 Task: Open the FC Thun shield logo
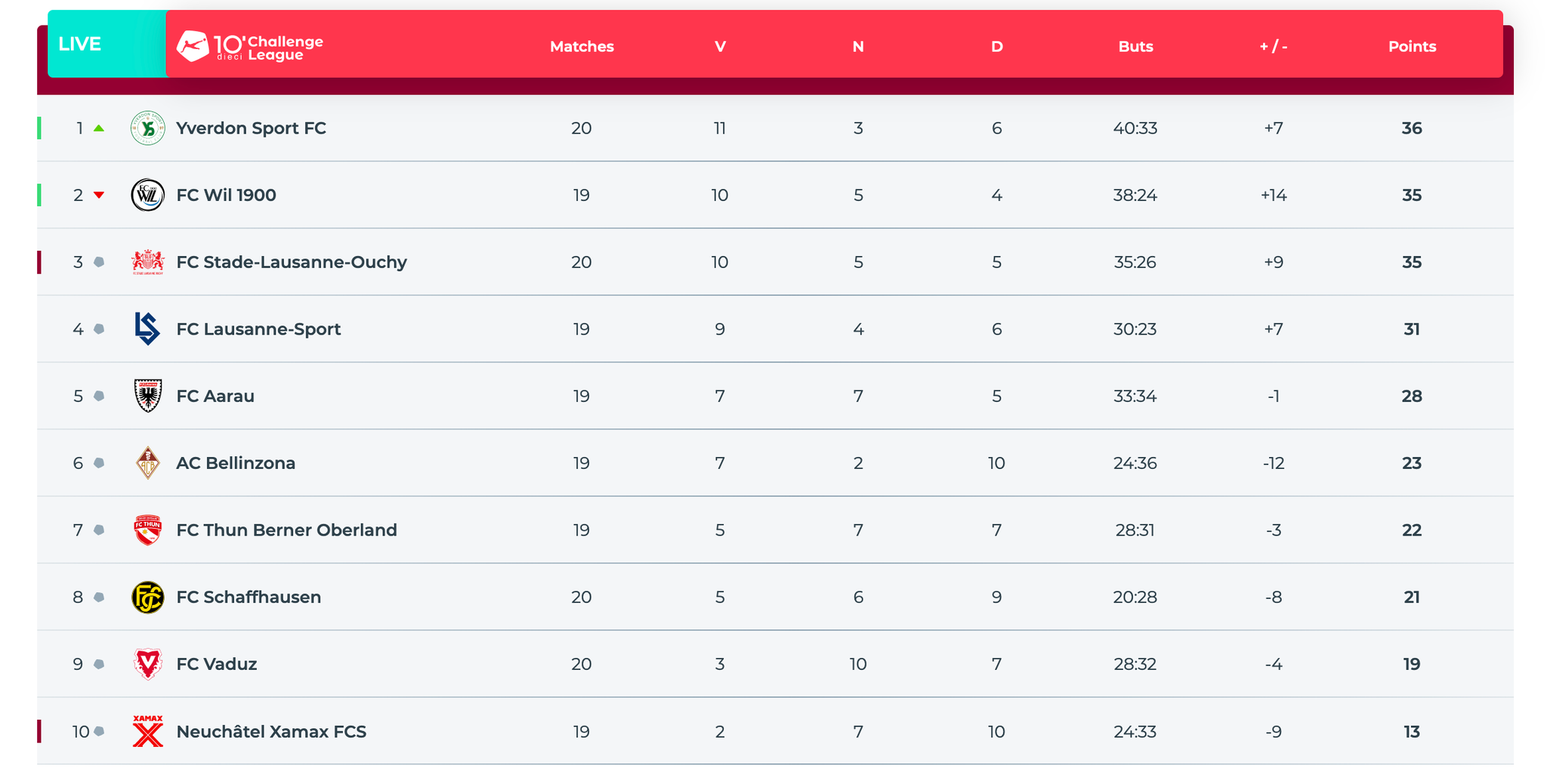pos(147,529)
